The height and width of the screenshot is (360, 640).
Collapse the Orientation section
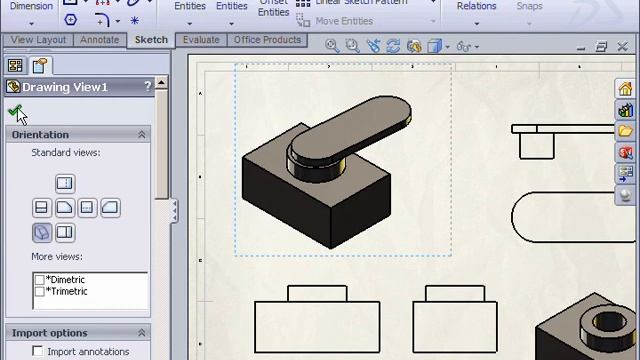point(142,134)
